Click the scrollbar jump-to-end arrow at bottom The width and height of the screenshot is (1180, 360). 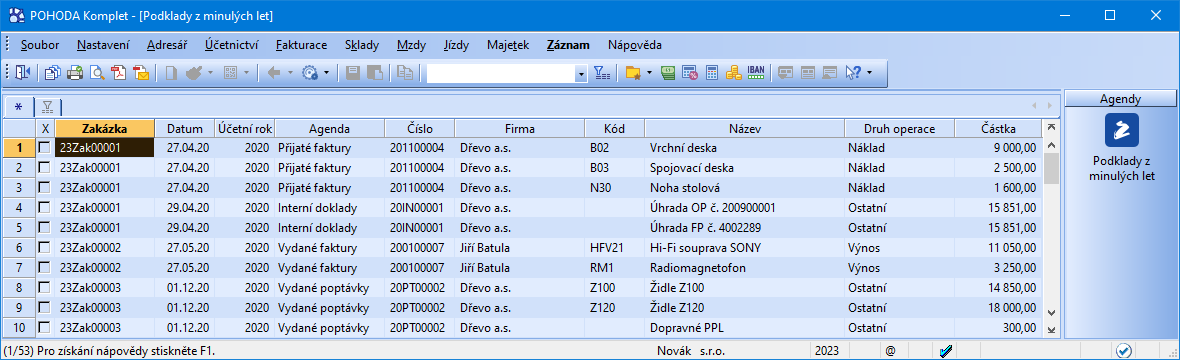1051,330
